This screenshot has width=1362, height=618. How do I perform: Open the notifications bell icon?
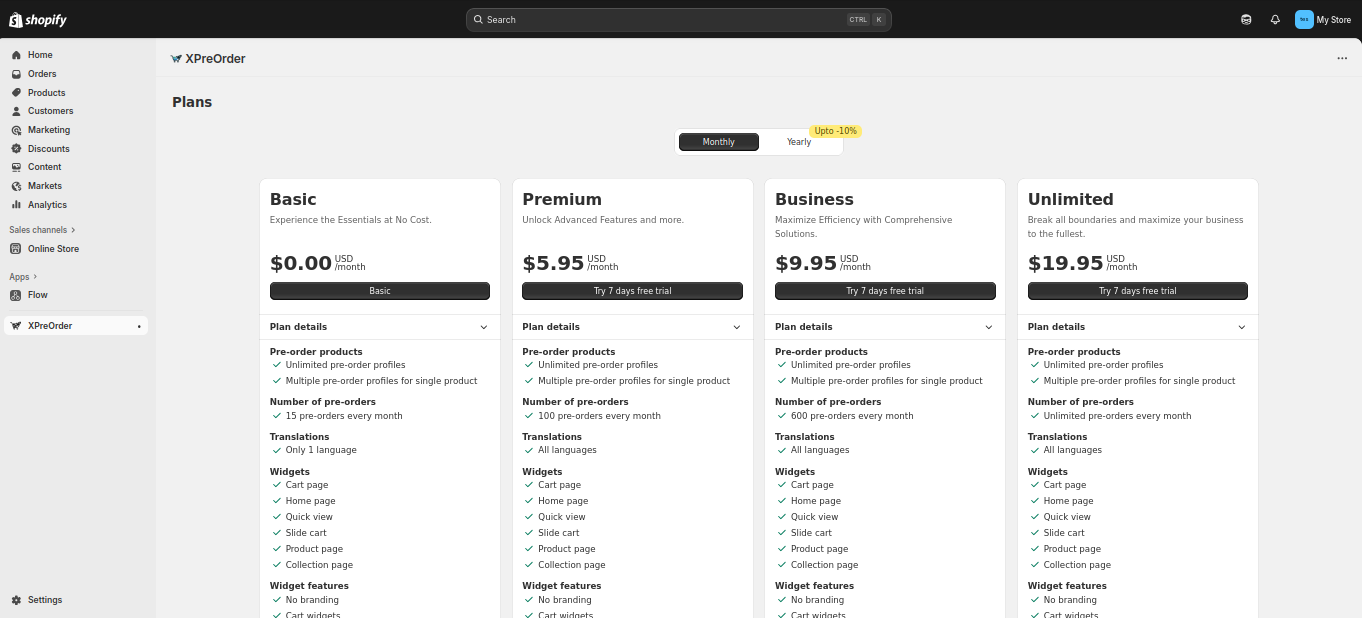[x=1275, y=19]
